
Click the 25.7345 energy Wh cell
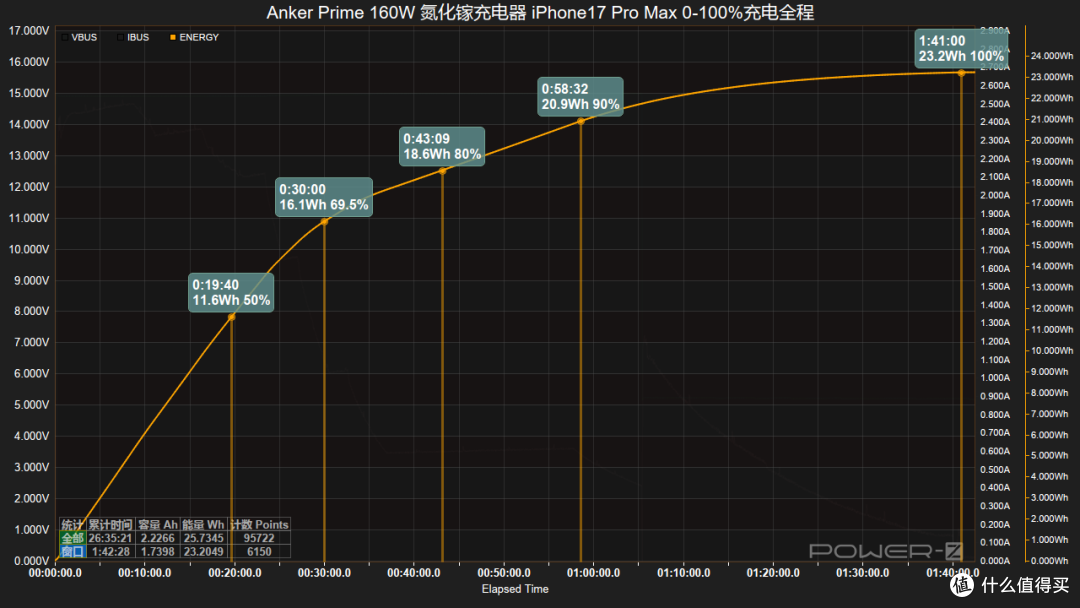203,538
